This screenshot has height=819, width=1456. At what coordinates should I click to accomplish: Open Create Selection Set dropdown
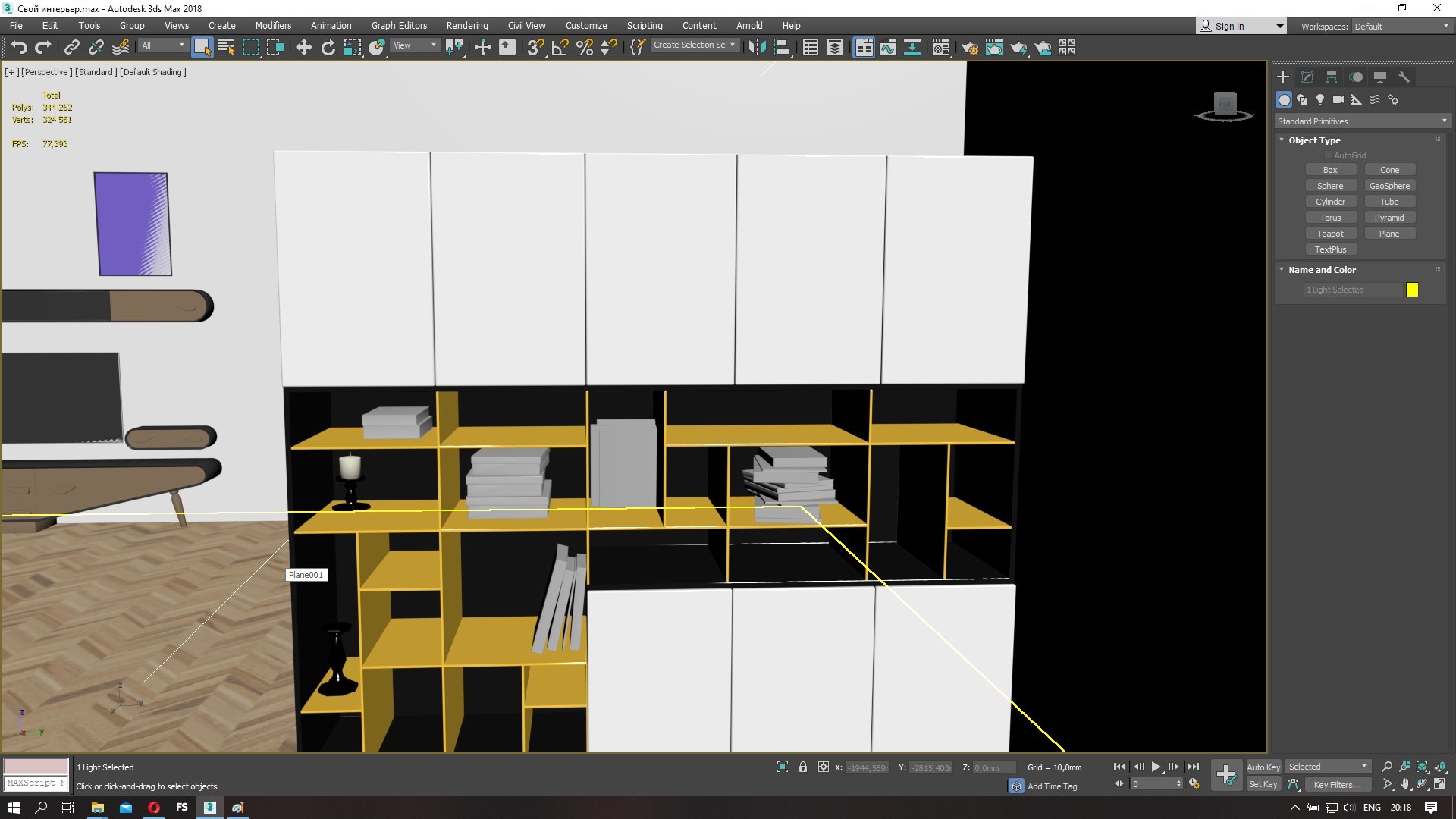click(x=695, y=45)
